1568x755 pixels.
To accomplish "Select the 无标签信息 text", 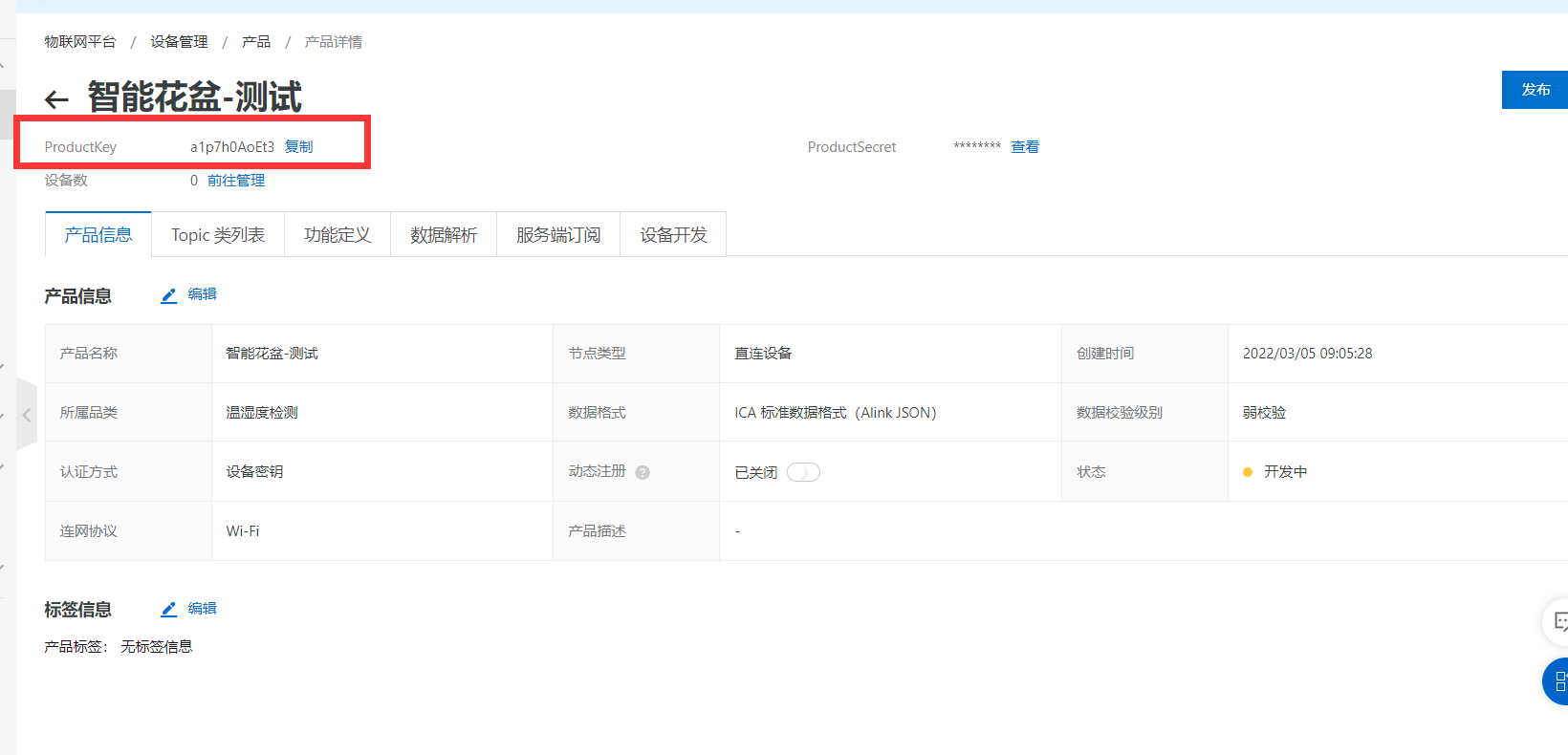I will point(157,647).
